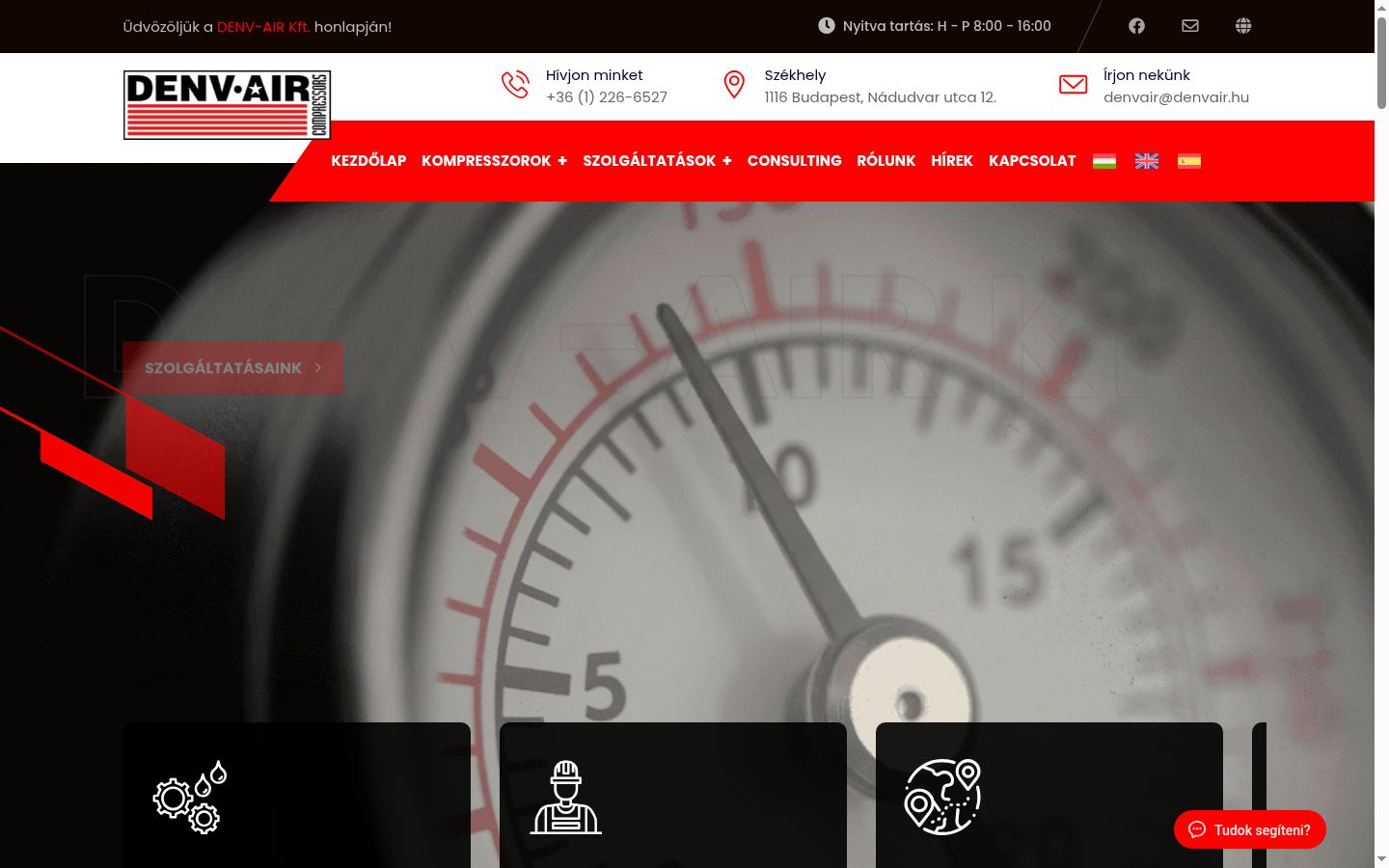Open the Facebook icon link
The image size is (1389, 868).
1136,26
